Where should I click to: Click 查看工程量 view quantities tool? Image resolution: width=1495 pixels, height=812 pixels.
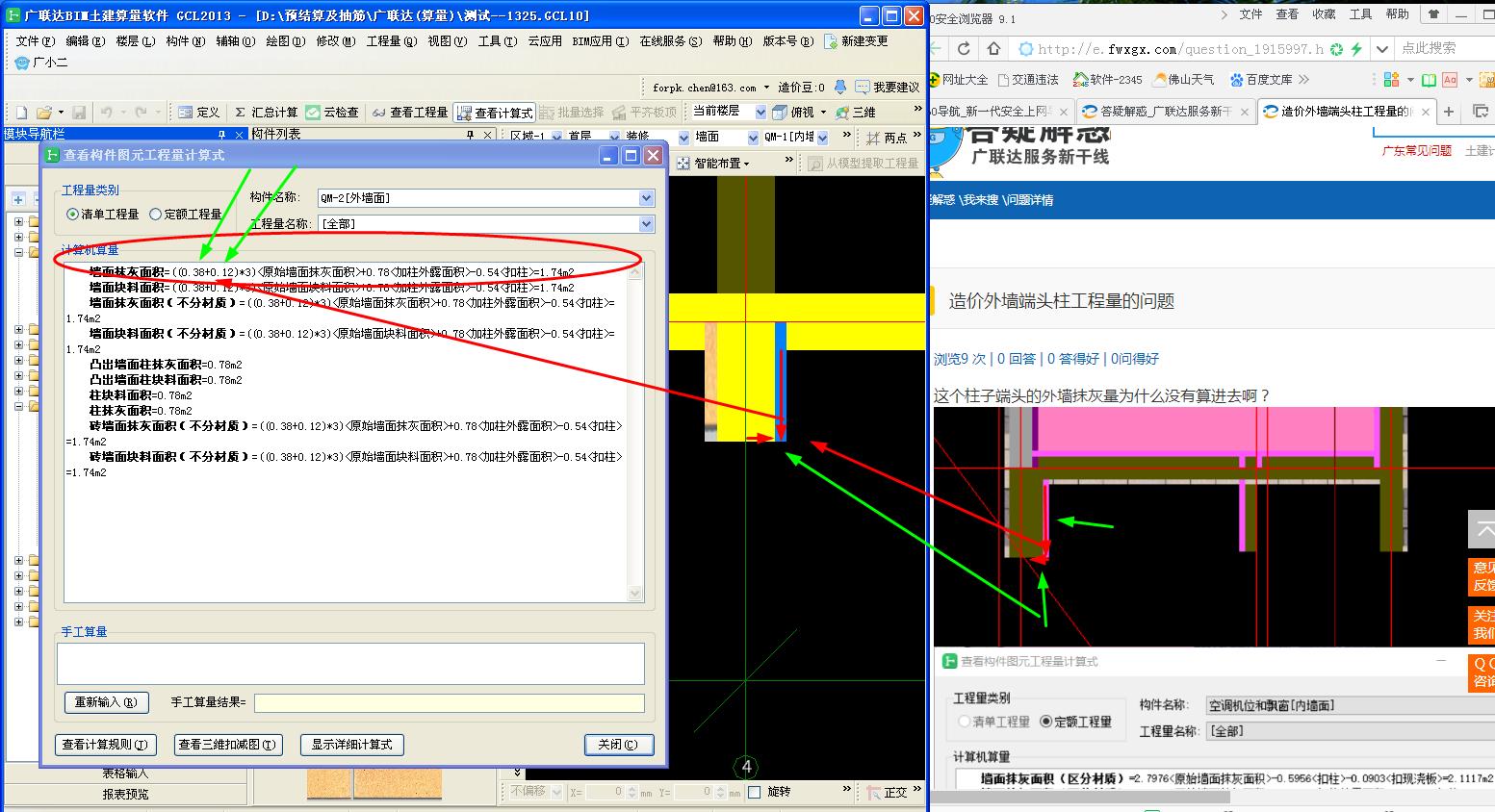[410, 113]
